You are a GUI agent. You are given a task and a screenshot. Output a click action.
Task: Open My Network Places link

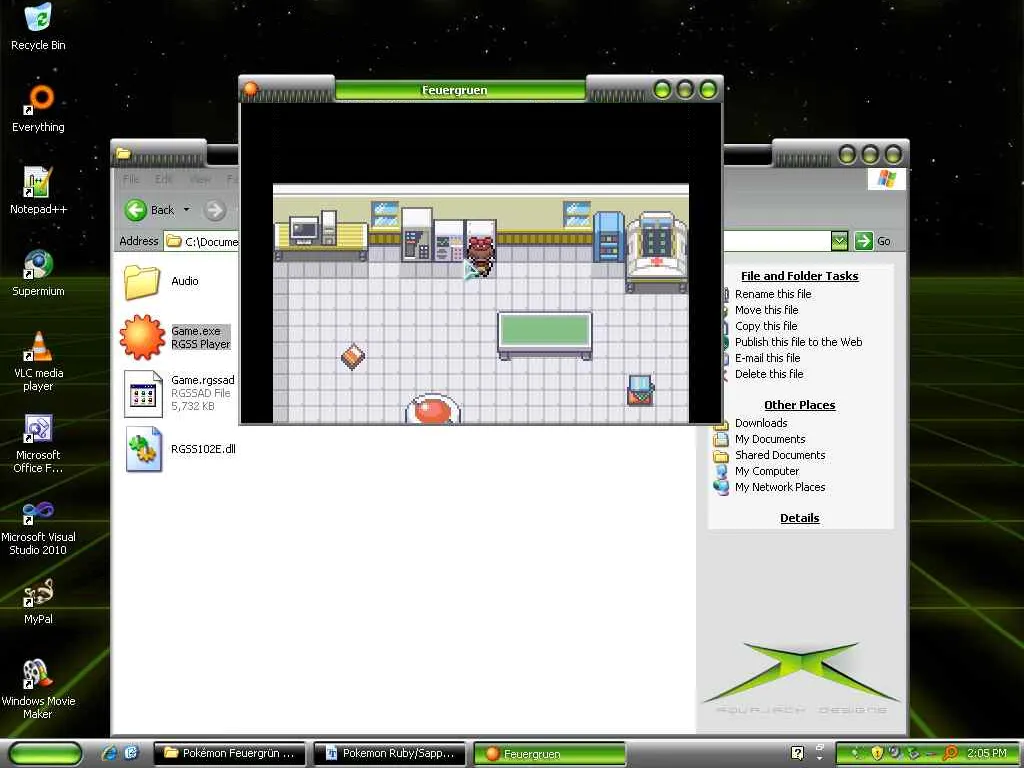(x=780, y=487)
